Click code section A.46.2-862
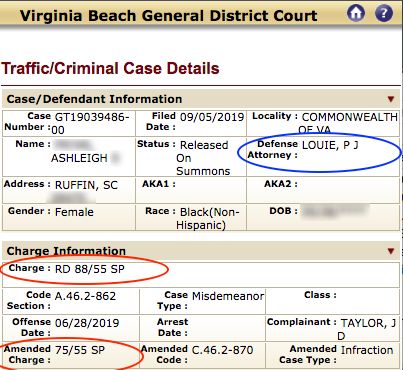This screenshot has width=403, height=370. 85,296
